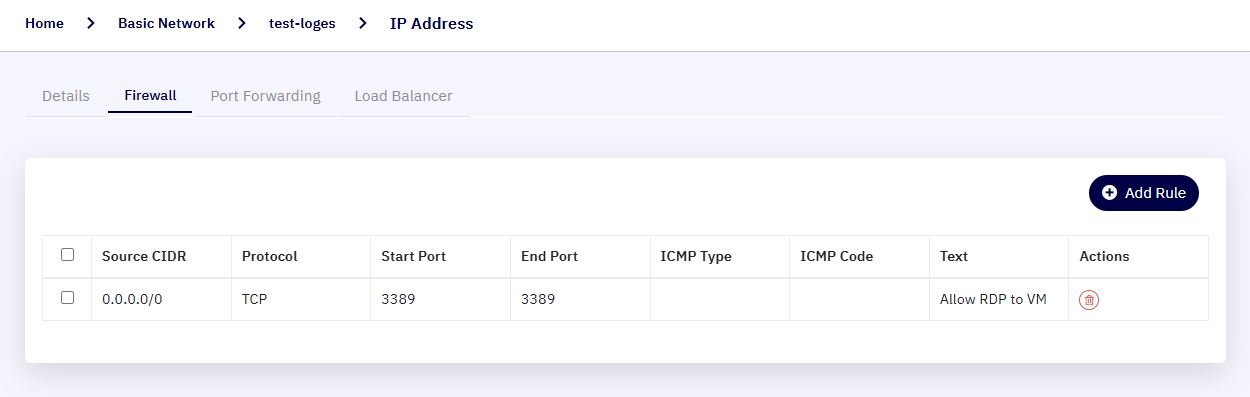Click the chevron after Basic Network breadcrumb
The width and height of the screenshot is (1250, 397).
pos(242,23)
